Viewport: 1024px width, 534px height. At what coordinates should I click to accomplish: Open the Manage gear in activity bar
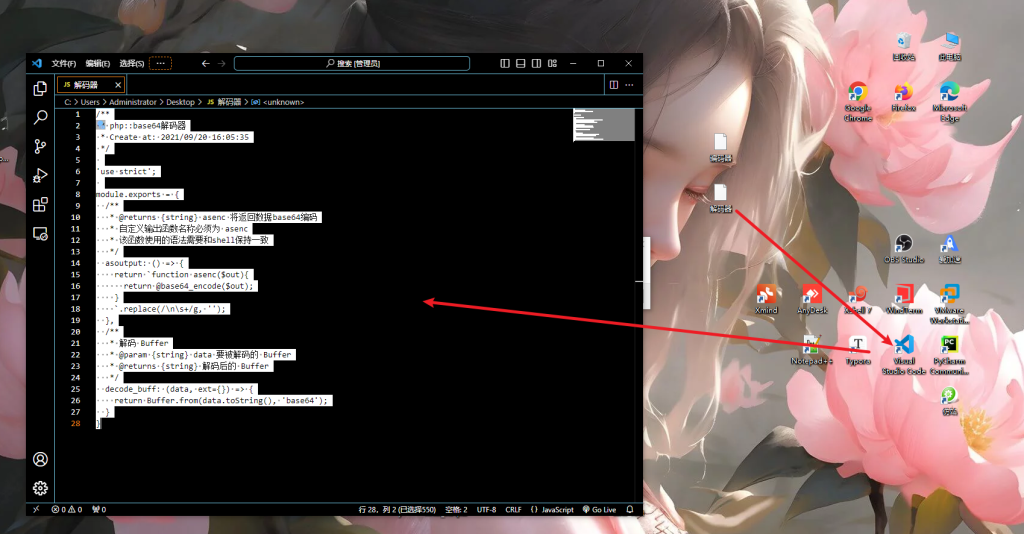[x=40, y=488]
